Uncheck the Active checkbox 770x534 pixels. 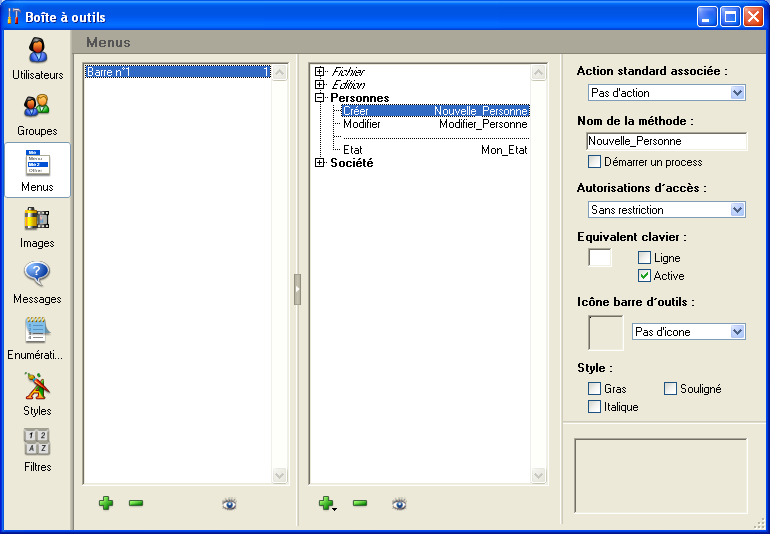point(645,276)
